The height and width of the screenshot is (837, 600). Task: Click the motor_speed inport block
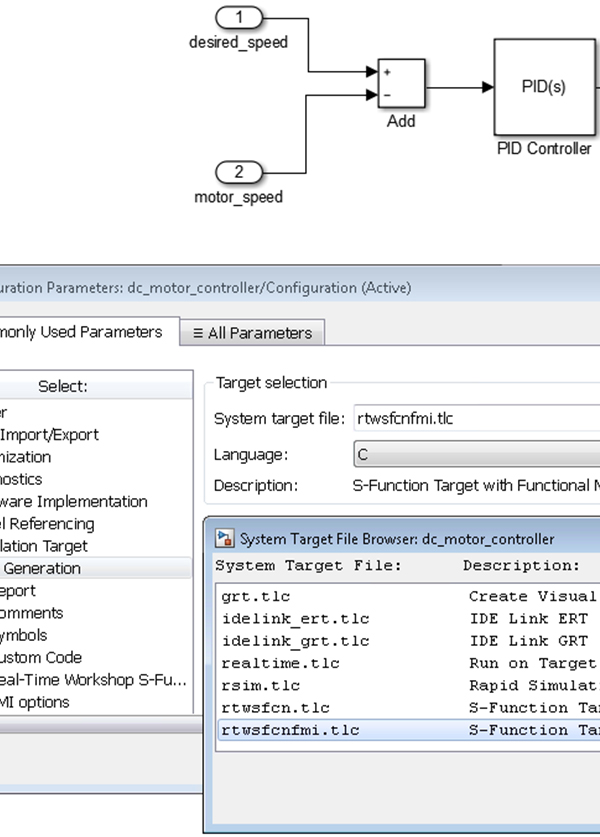click(x=239, y=172)
